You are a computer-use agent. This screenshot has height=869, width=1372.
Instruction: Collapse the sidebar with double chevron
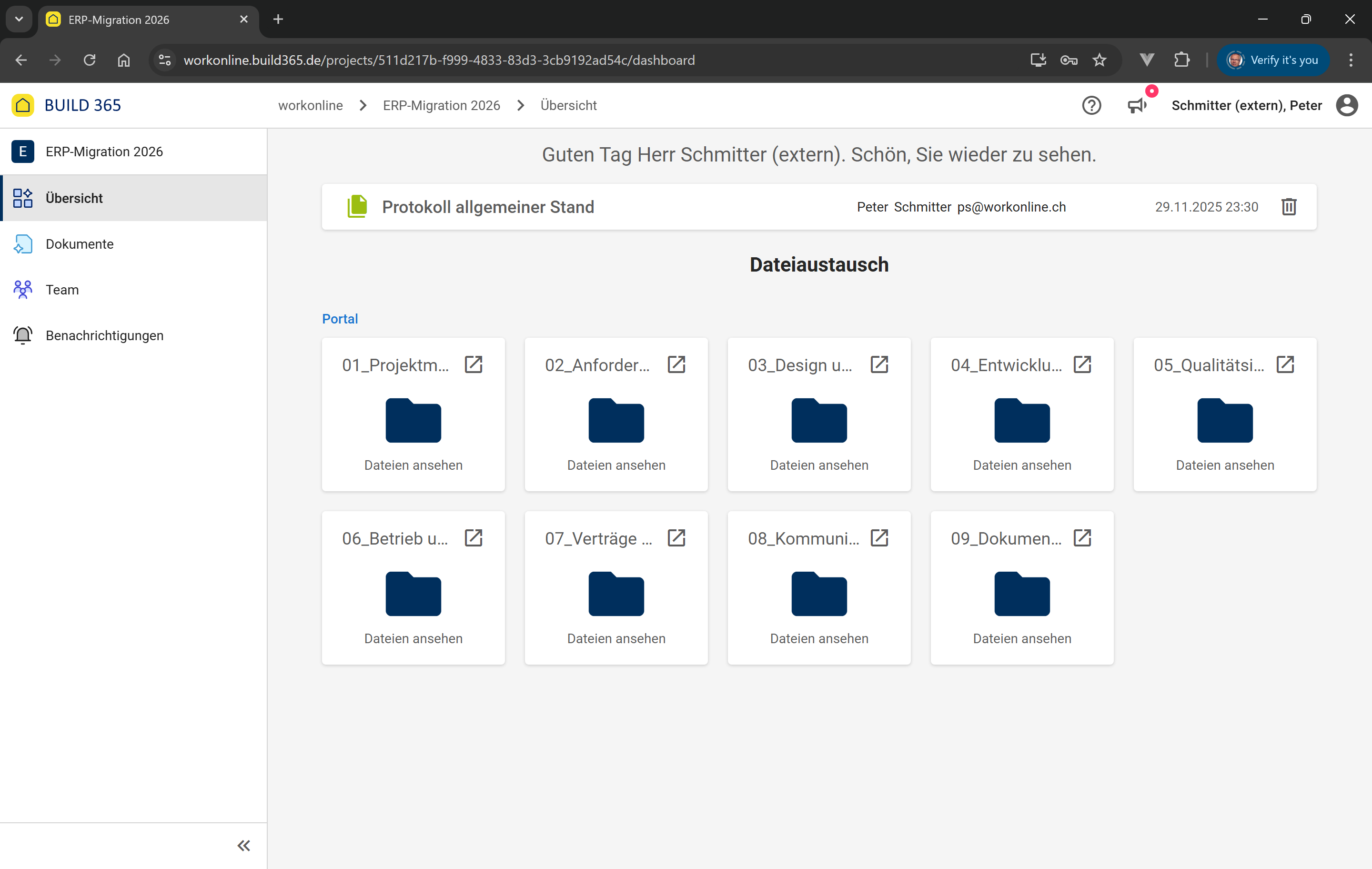(244, 846)
